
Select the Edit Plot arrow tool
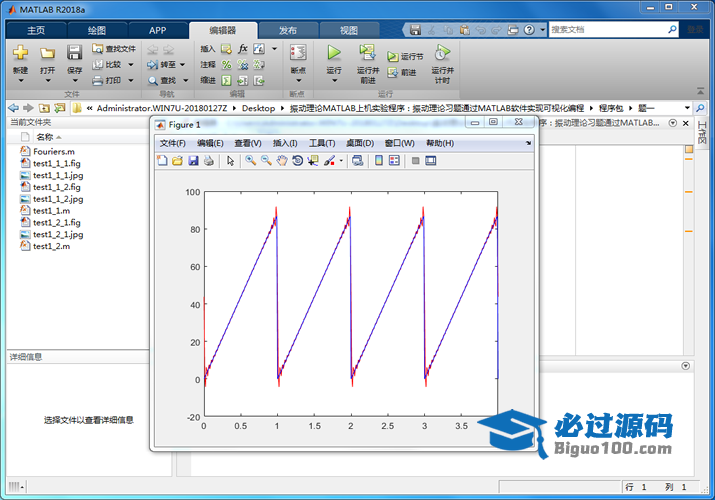[230, 160]
